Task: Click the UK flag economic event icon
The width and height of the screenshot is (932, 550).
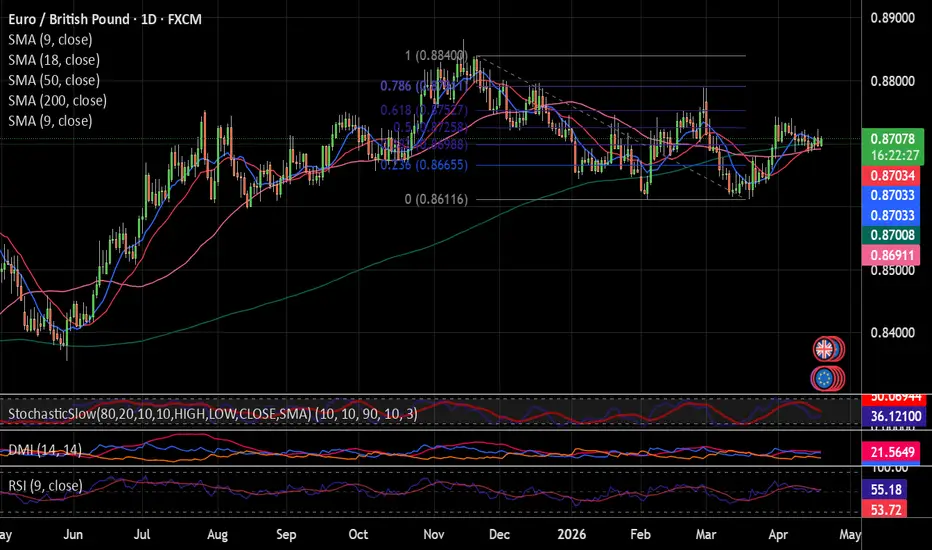Action: pyautogui.click(x=824, y=350)
